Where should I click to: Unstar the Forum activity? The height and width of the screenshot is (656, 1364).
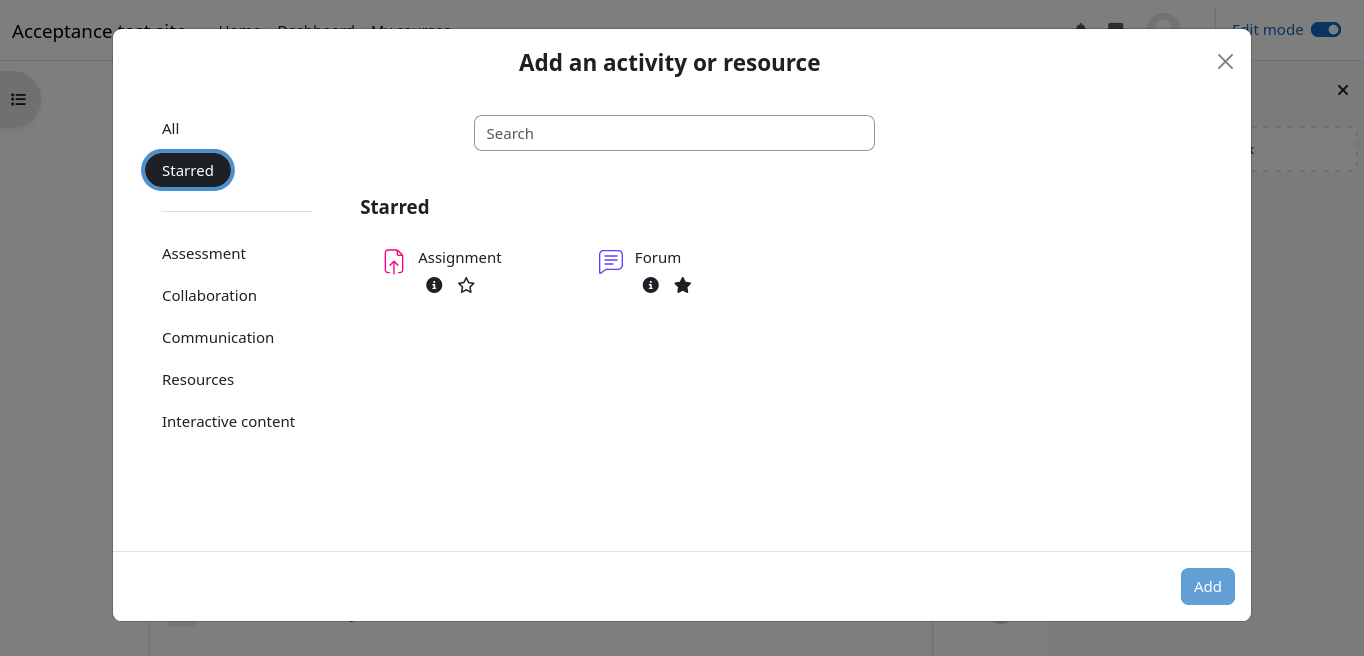[x=683, y=285]
